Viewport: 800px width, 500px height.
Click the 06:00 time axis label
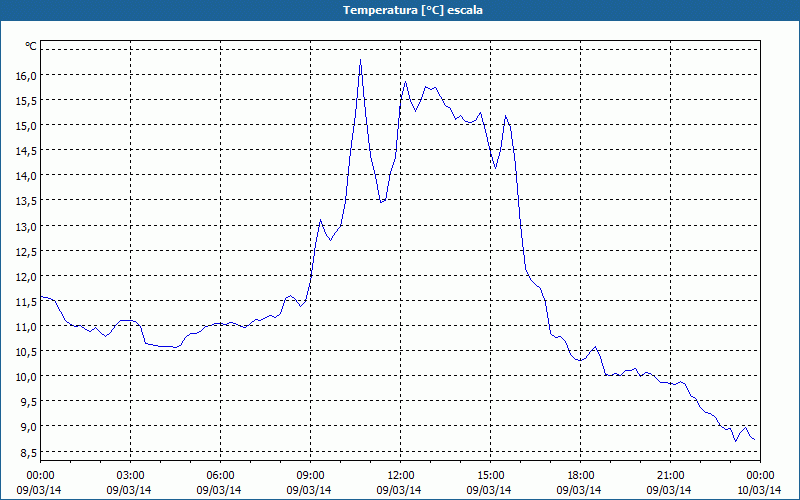(x=219, y=476)
